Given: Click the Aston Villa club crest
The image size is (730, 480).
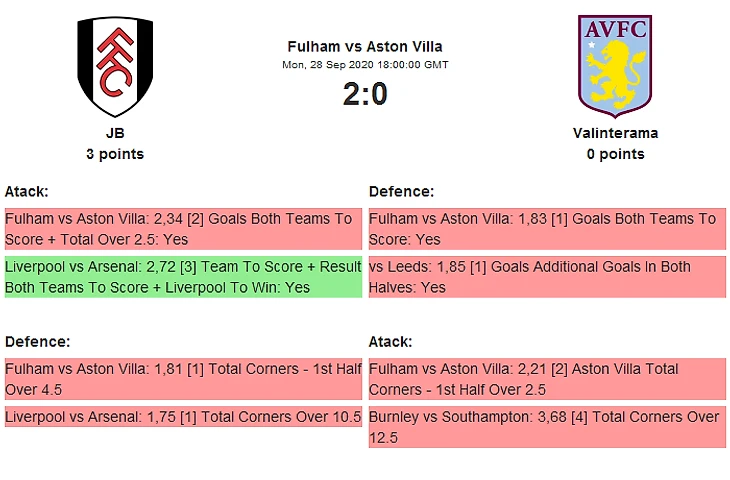Looking at the screenshot, I should [x=615, y=66].
